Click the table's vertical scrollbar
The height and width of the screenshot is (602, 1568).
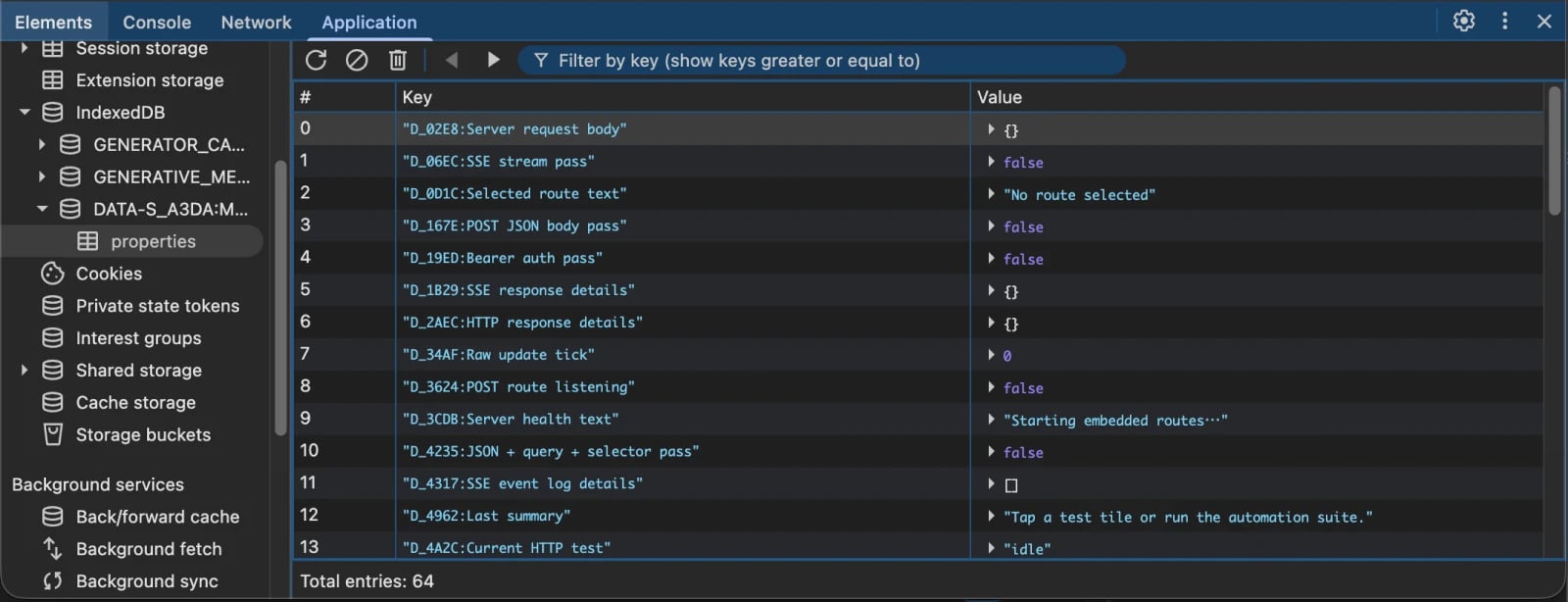(x=1553, y=151)
